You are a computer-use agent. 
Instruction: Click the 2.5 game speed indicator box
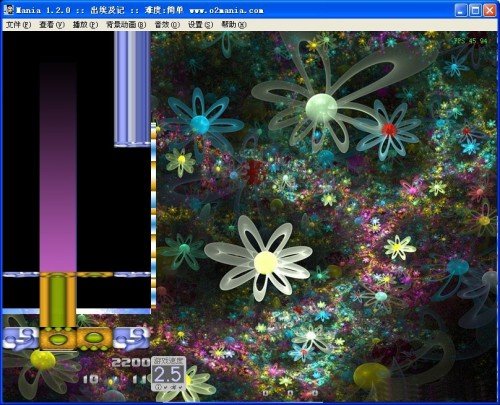168,374
